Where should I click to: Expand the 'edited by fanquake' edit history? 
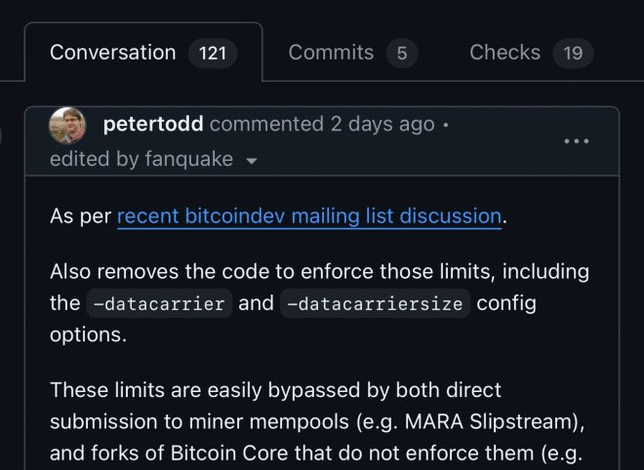154,159
